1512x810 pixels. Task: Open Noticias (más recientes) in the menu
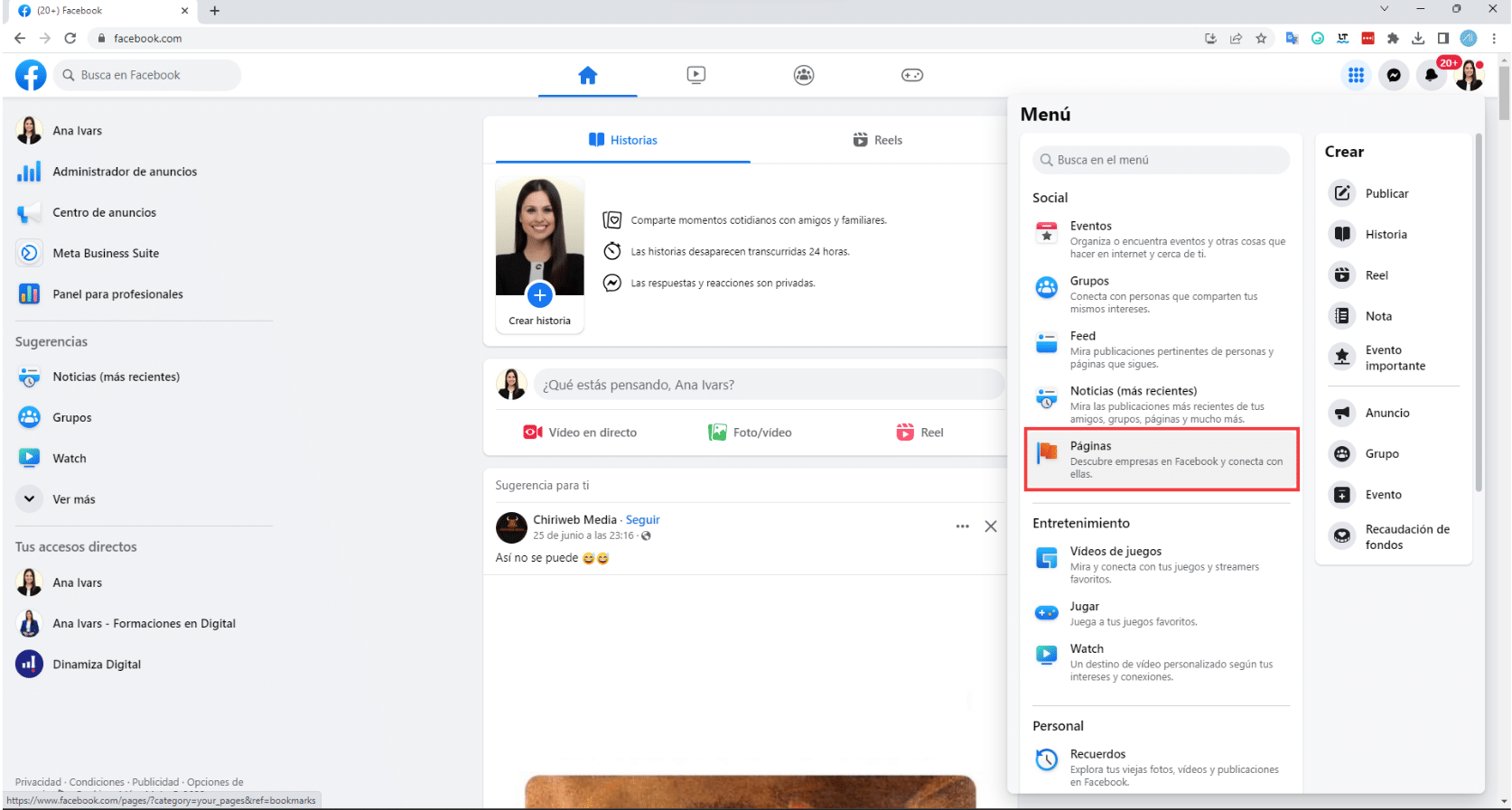[x=1162, y=405]
